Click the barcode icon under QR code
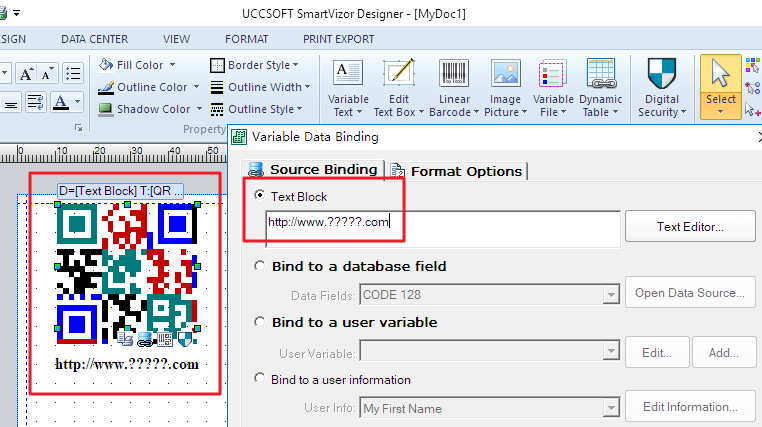 [164, 339]
